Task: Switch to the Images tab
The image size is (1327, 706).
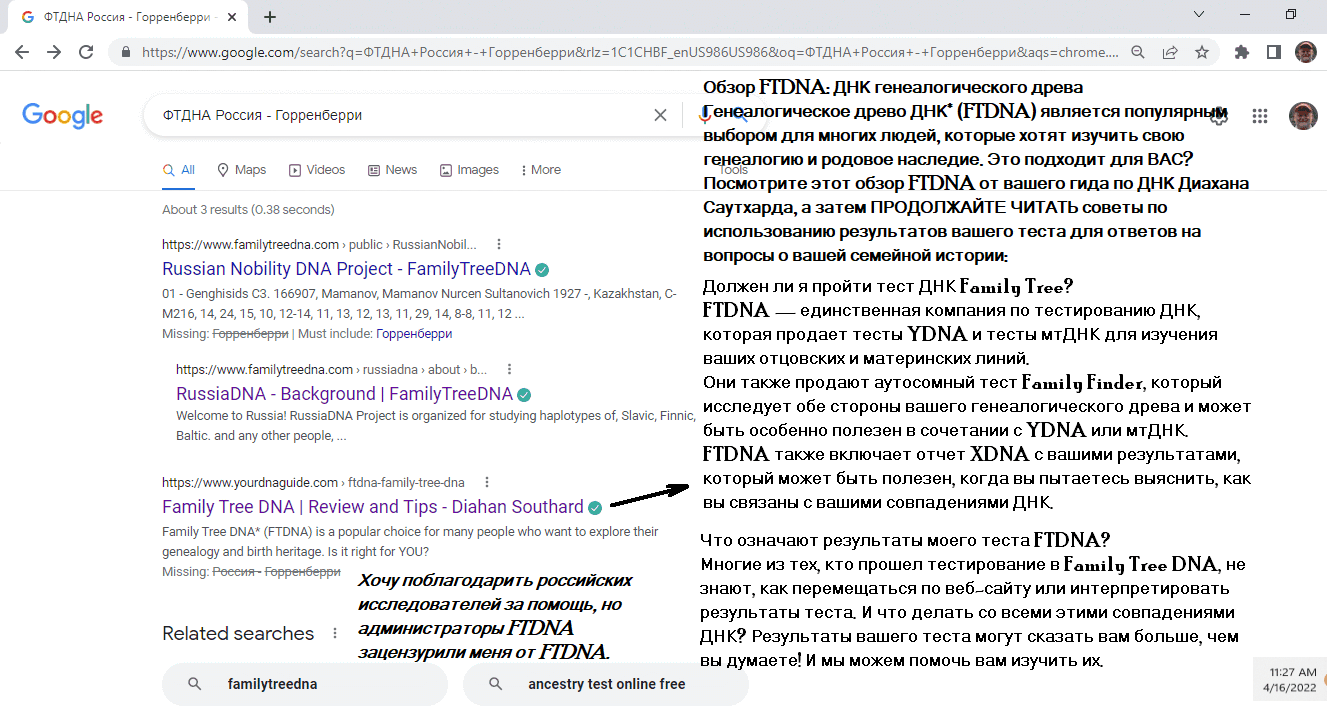Action: pyautogui.click(x=469, y=170)
